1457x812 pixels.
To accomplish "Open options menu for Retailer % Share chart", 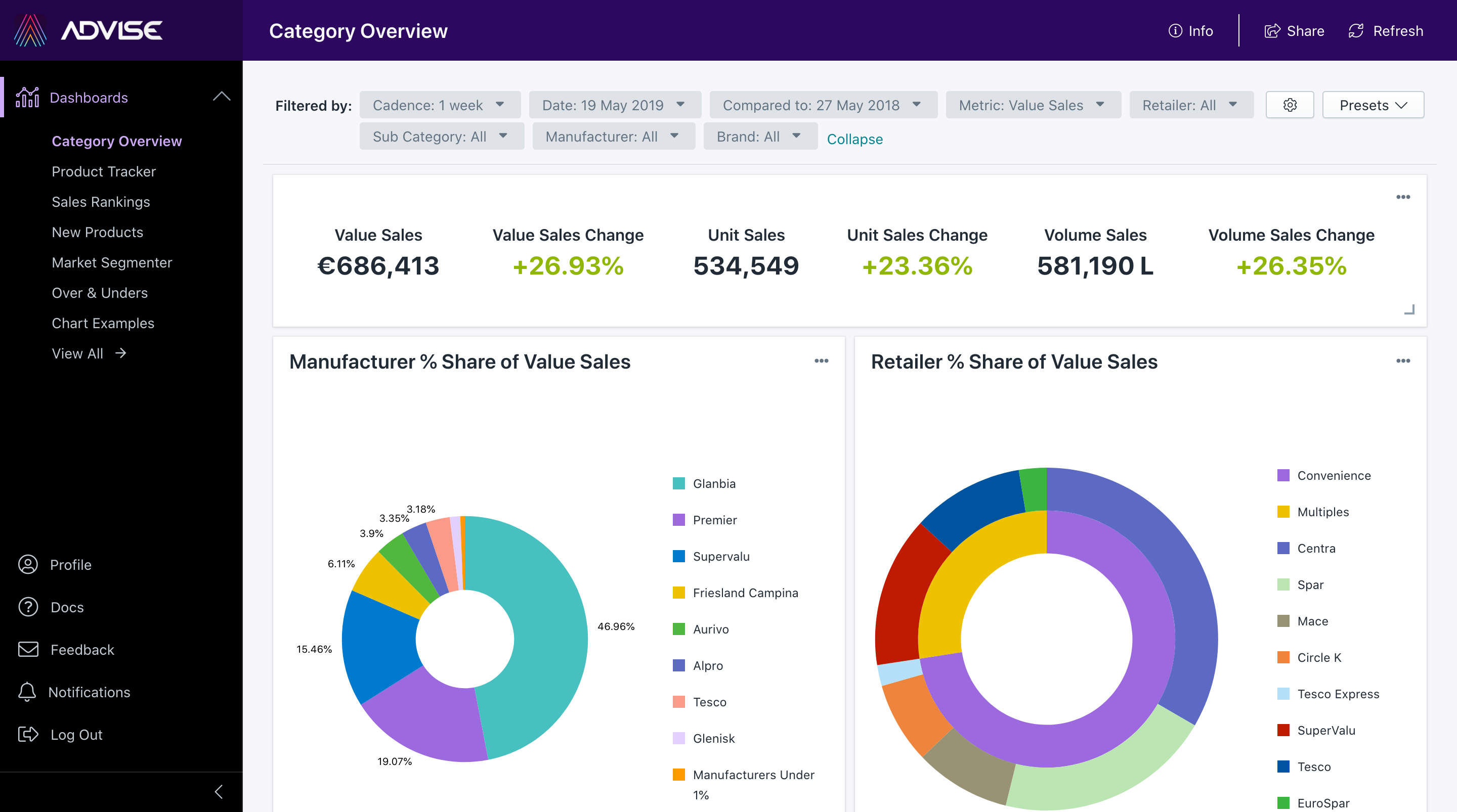I will pos(1403,361).
